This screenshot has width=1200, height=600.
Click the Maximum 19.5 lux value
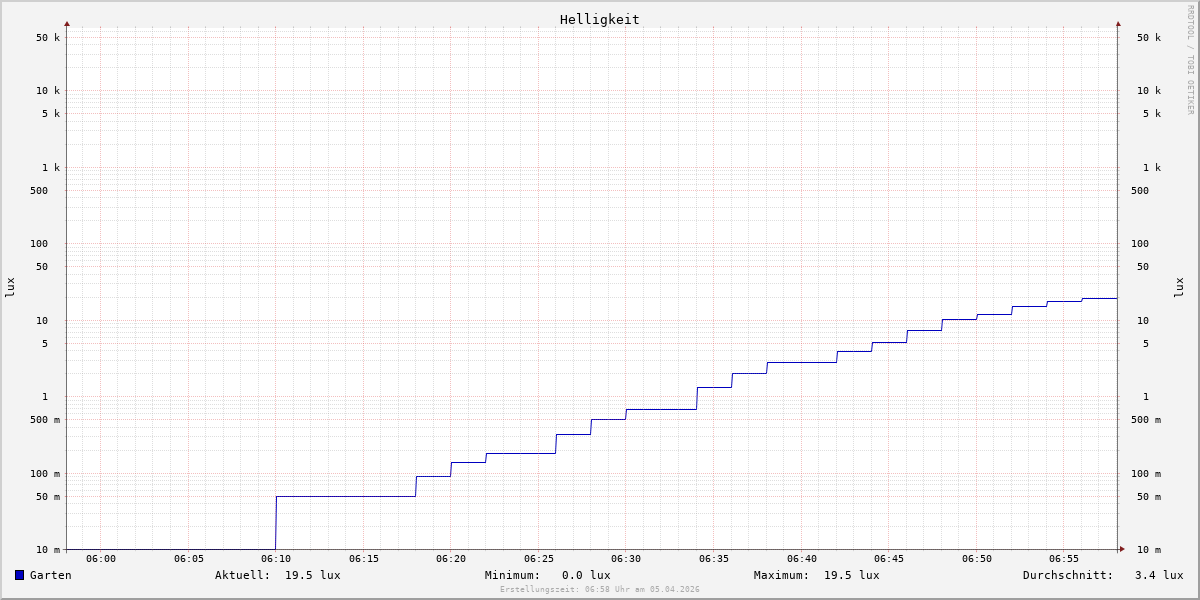(x=851, y=575)
